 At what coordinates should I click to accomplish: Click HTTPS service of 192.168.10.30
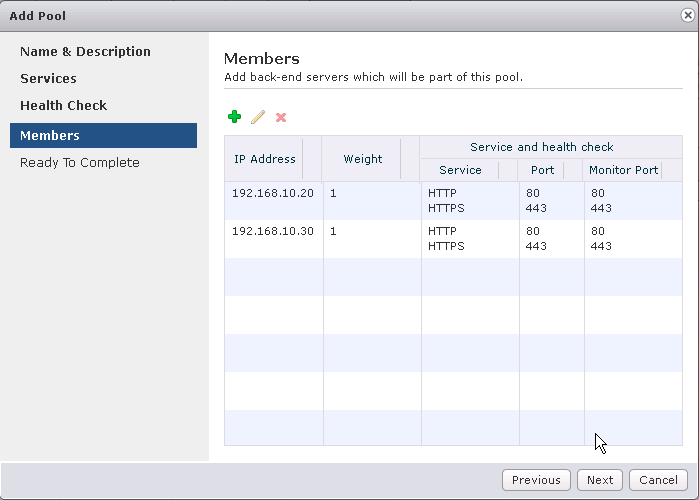(x=446, y=246)
